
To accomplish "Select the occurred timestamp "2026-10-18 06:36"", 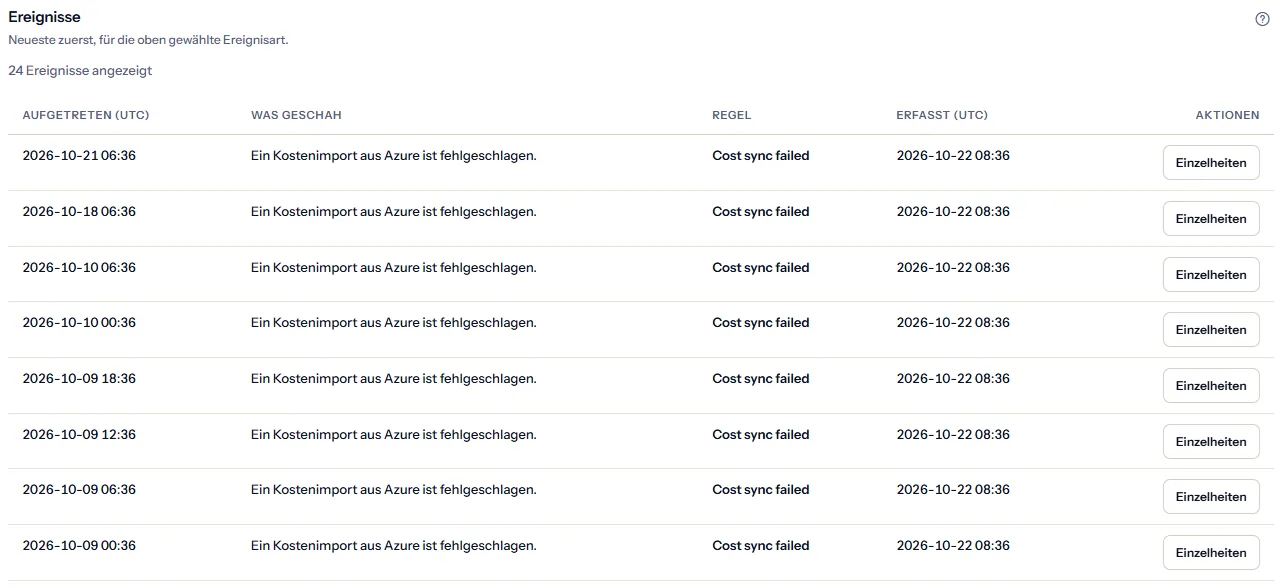I will coord(79,212).
